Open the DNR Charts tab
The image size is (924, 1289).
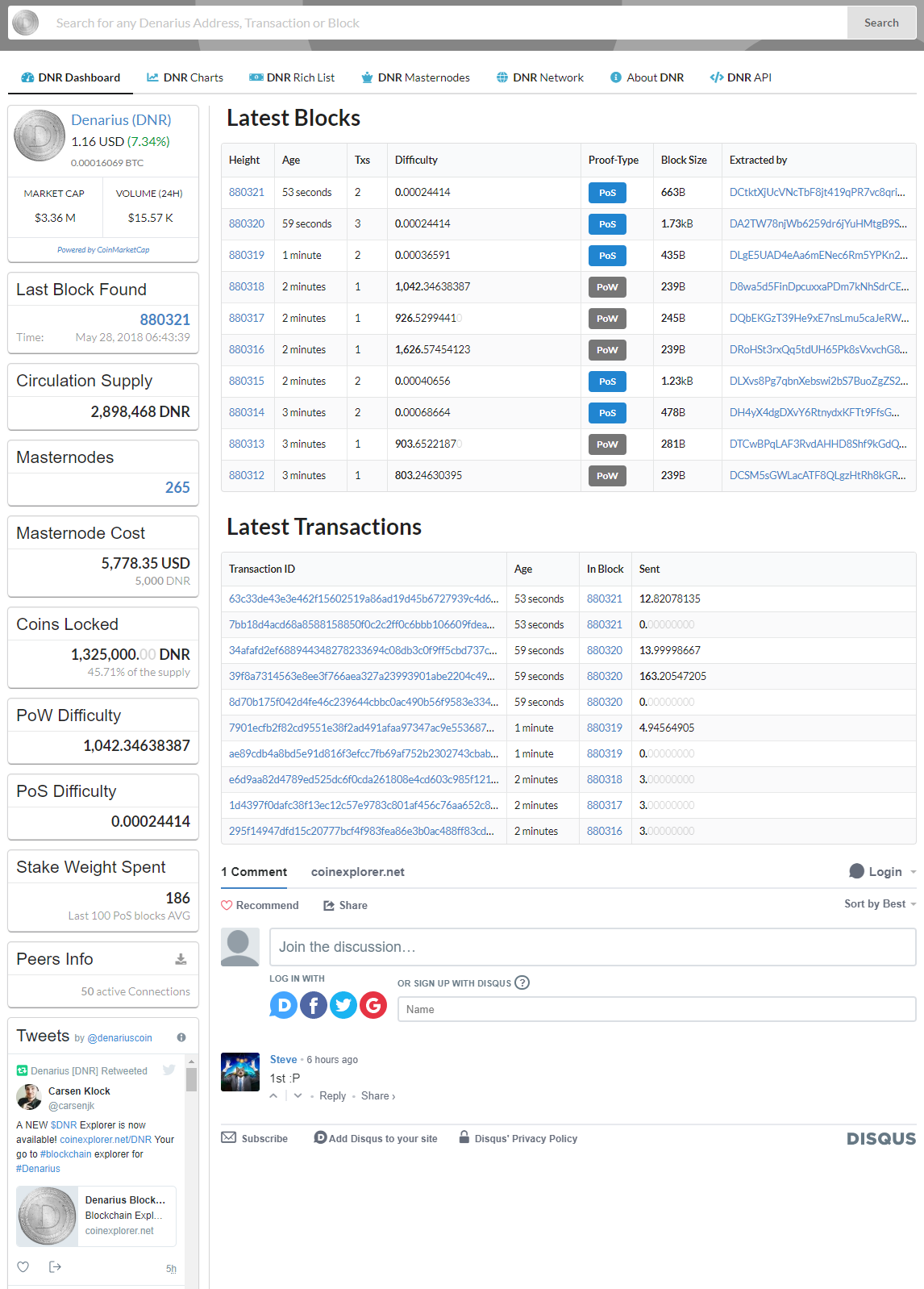point(185,77)
